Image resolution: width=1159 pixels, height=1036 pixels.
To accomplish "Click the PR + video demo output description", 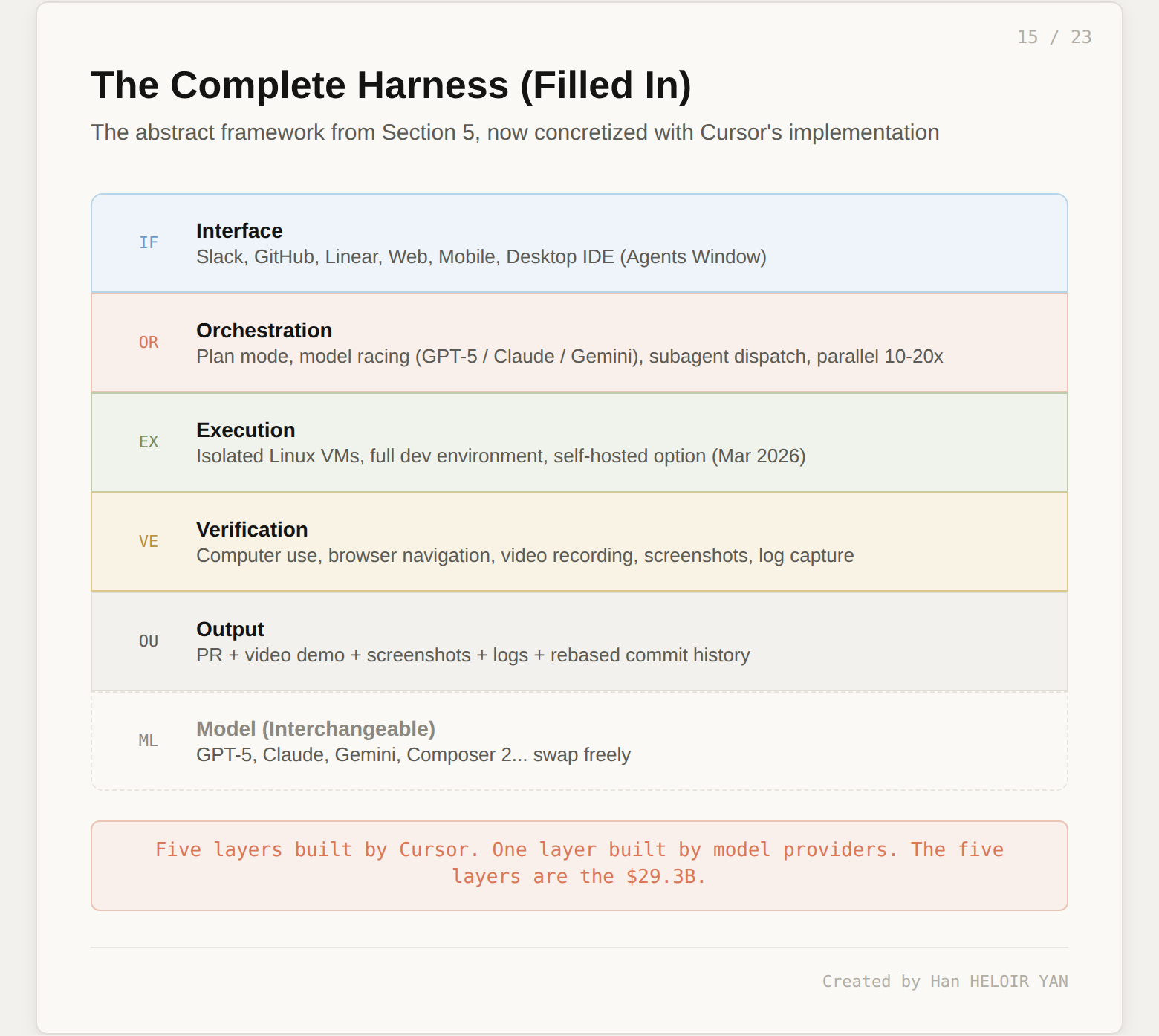I will click(473, 655).
